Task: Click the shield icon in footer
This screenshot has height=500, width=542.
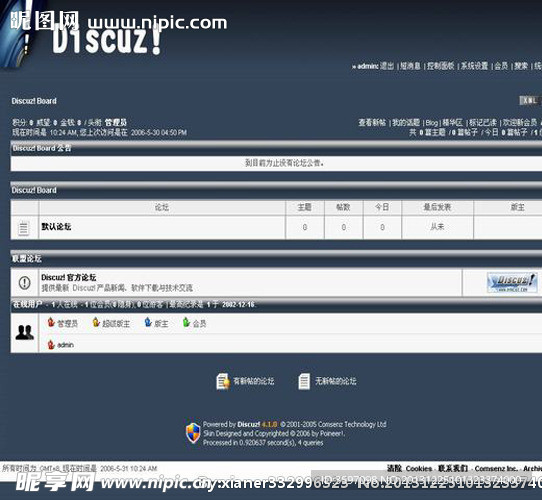Action: pyautogui.click(x=193, y=433)
